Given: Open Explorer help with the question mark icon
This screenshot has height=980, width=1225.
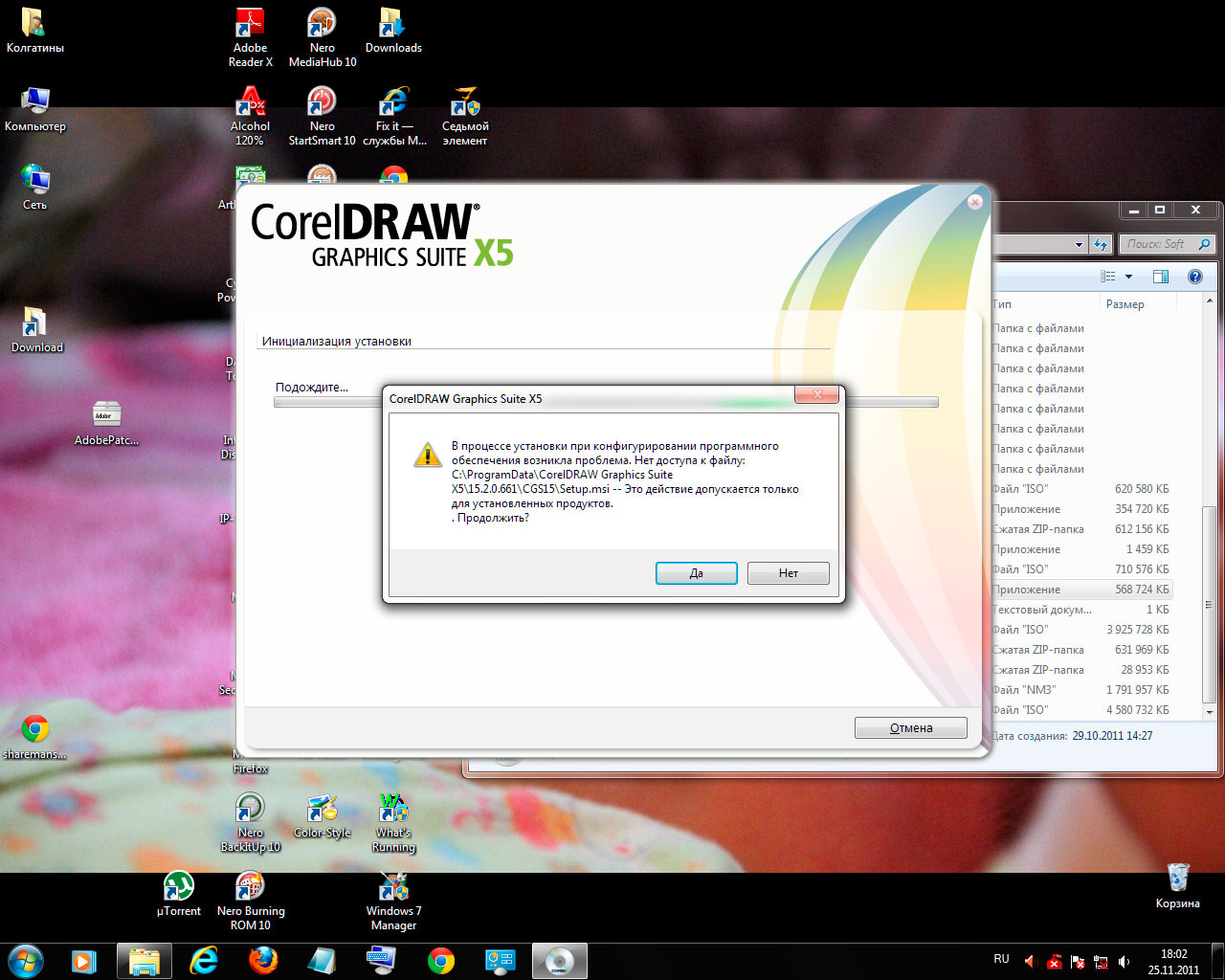Looking at the screenshot, I should (x=1194, y=277).
